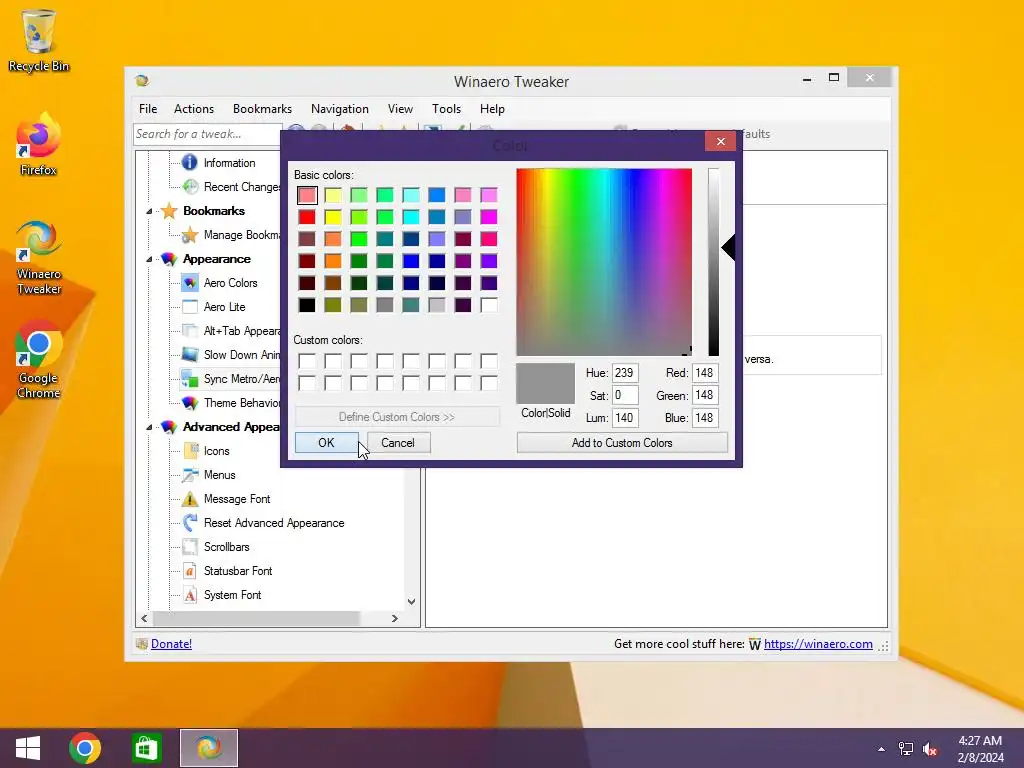Open the Store app from taskbar
The width and height of the screenshot is (1024, 768).
point(146,748)
